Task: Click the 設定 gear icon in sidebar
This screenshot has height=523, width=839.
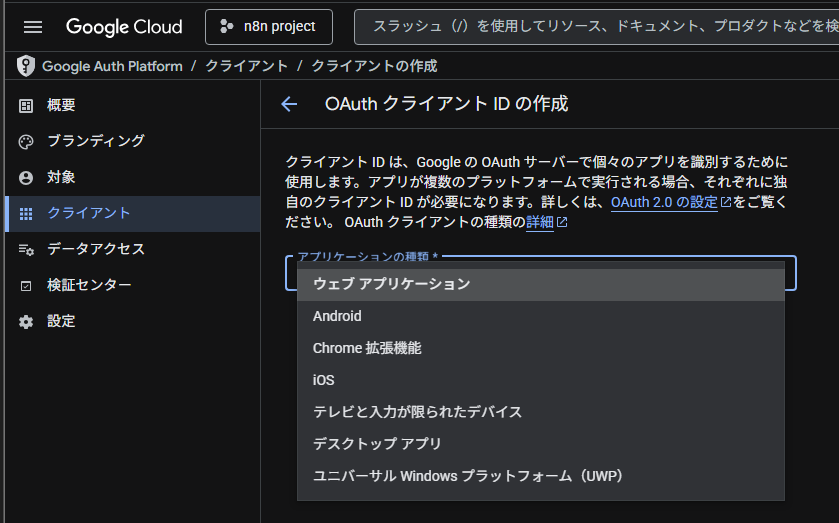Action: coord(26,321)
